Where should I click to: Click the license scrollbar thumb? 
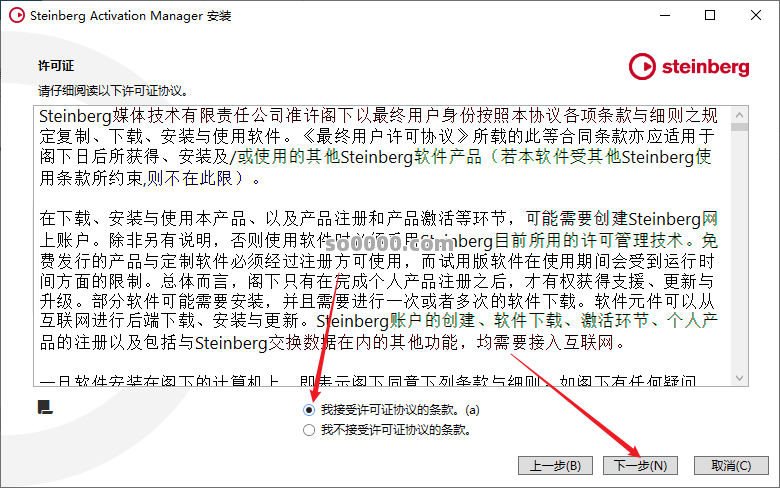coord(739,127)
